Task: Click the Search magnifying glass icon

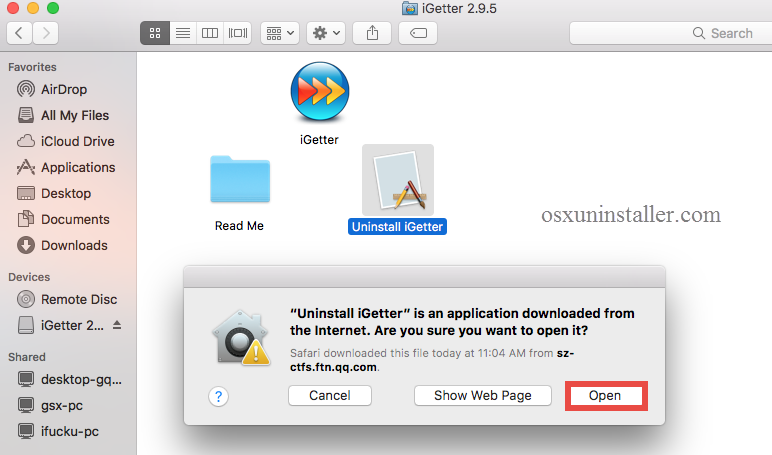Action: coord(699,33)
